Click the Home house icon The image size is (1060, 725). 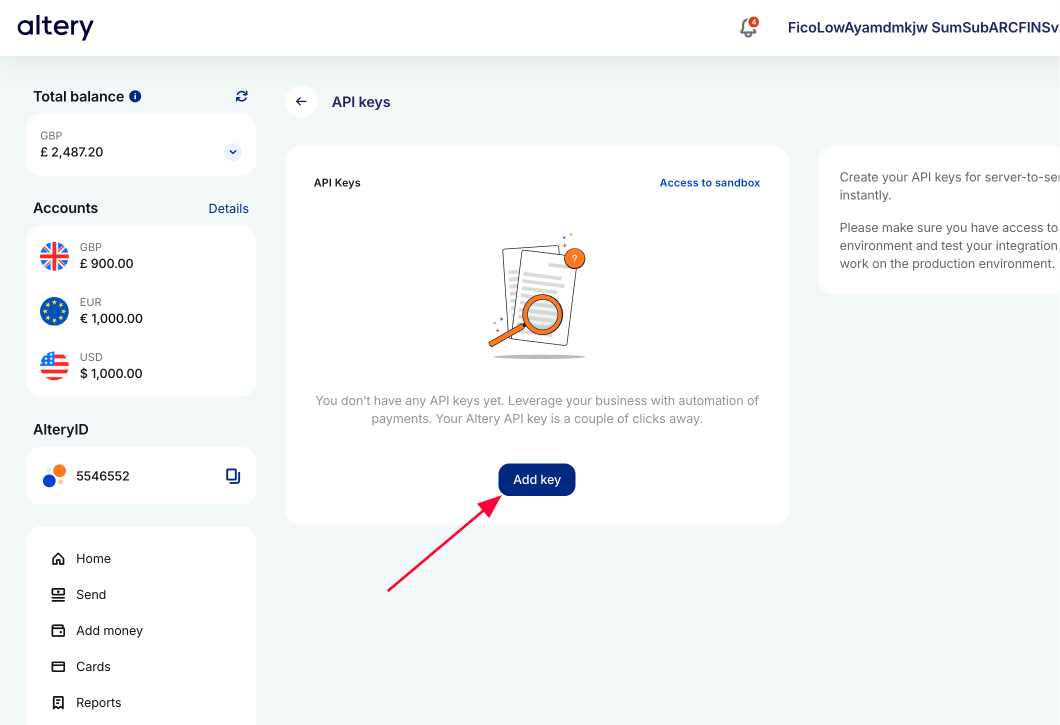click(58, 559)
